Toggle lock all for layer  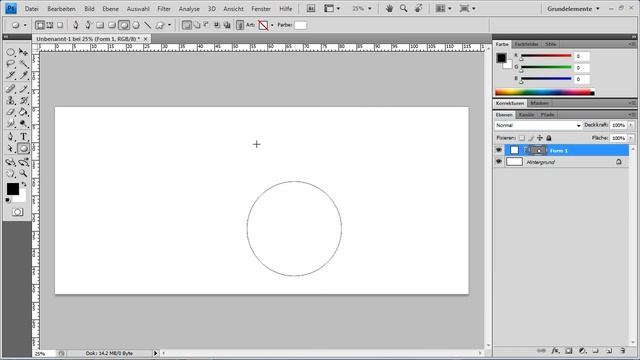[x=549, y=138]
